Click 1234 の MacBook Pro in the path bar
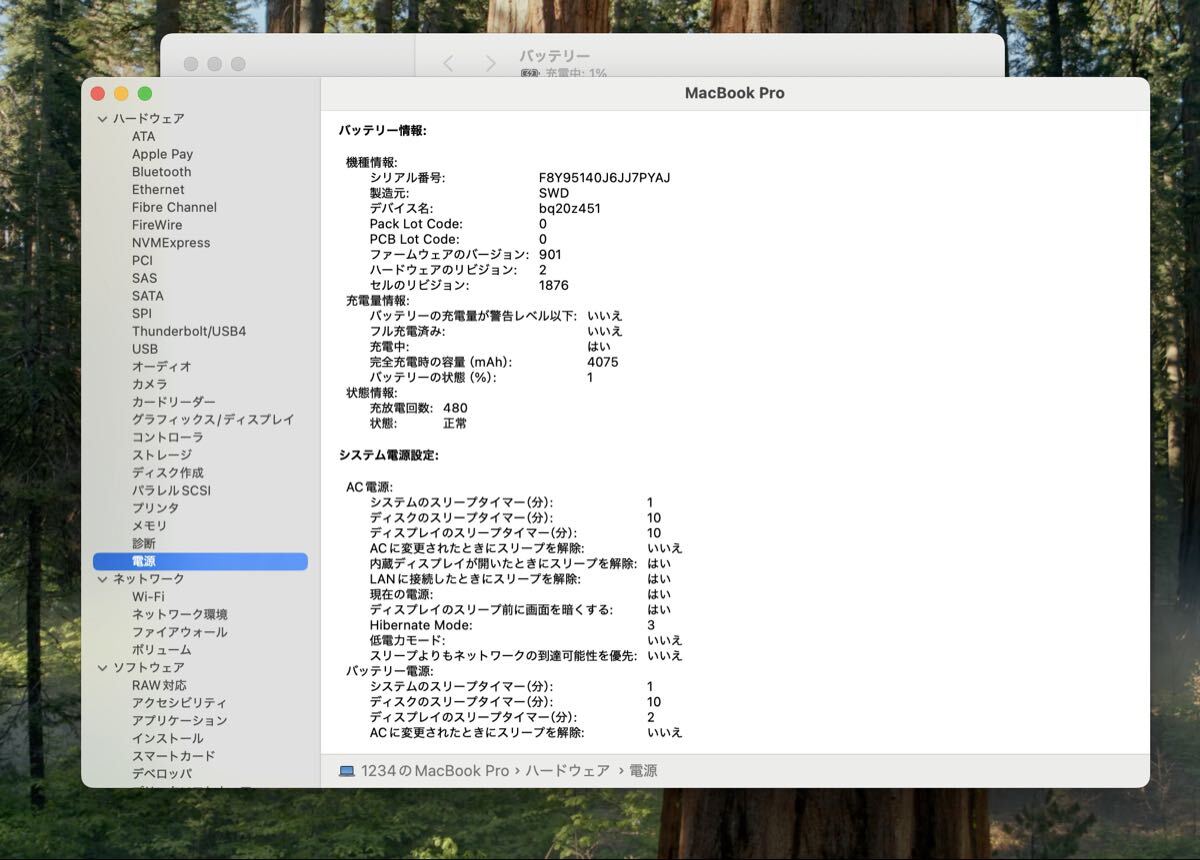 point(435,771)
